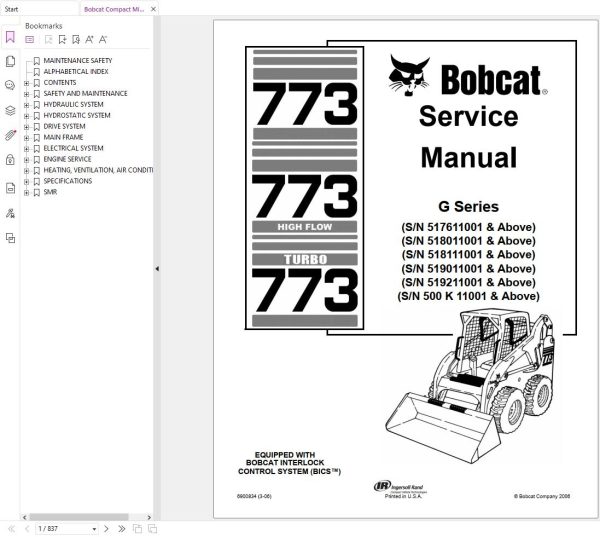The height and width of the screenshot is (537, 600).
Task: Expand the CONTENTS bookmark
Action: tap(26, 83)
